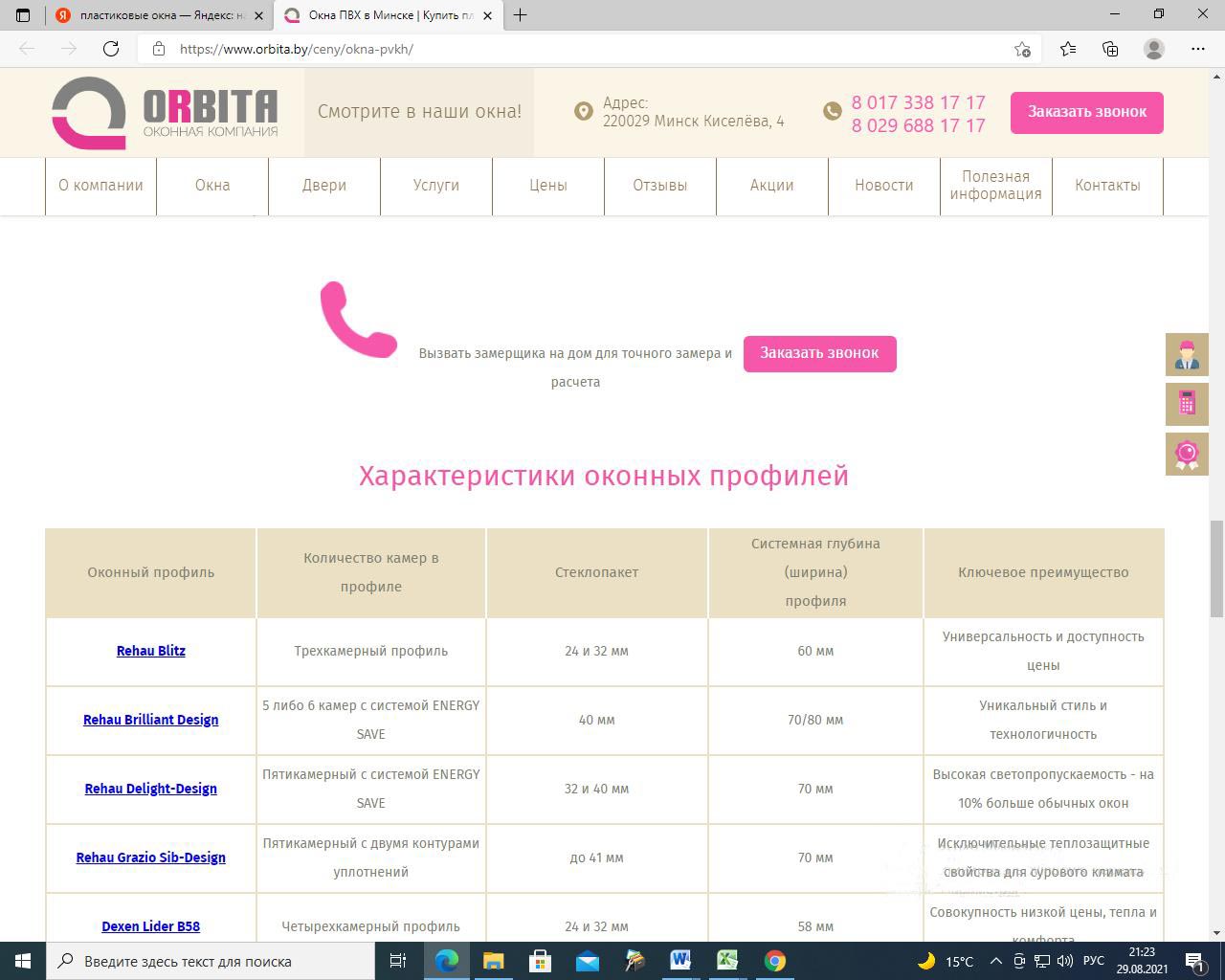Open the browser Favorites star icon
Viewport: 1225px width, 980px height.
pos(1068,49)
